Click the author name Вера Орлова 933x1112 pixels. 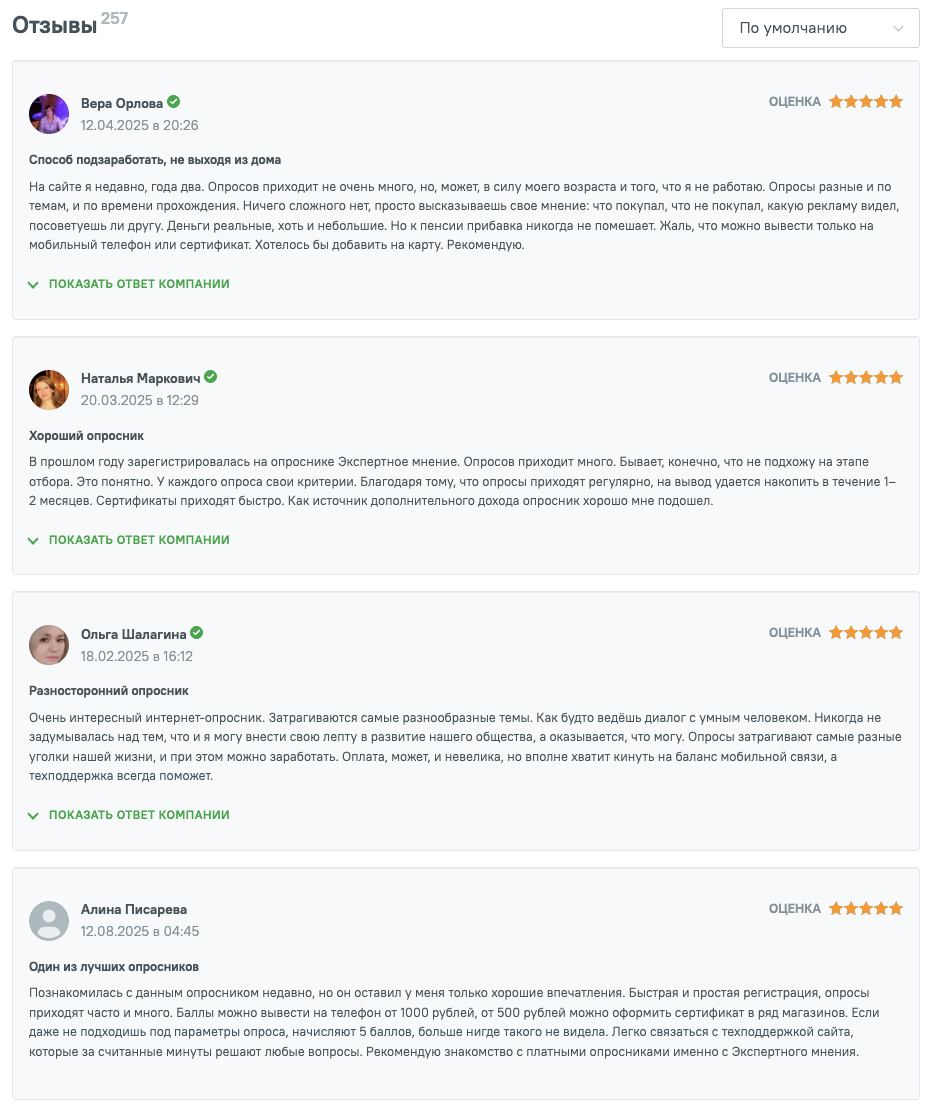[x=122, y=103]
